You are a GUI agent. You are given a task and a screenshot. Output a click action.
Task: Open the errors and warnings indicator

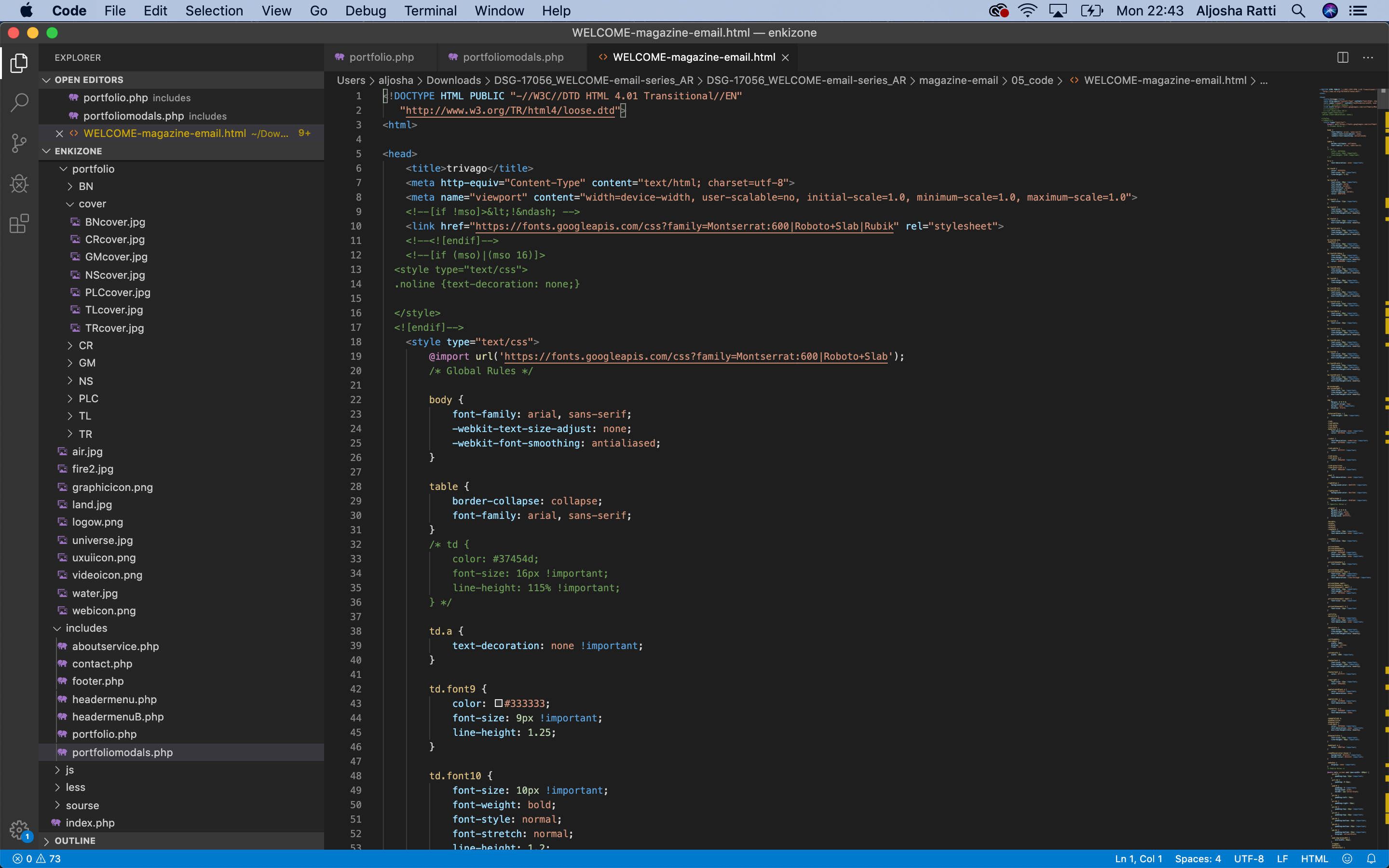[37, 859]
